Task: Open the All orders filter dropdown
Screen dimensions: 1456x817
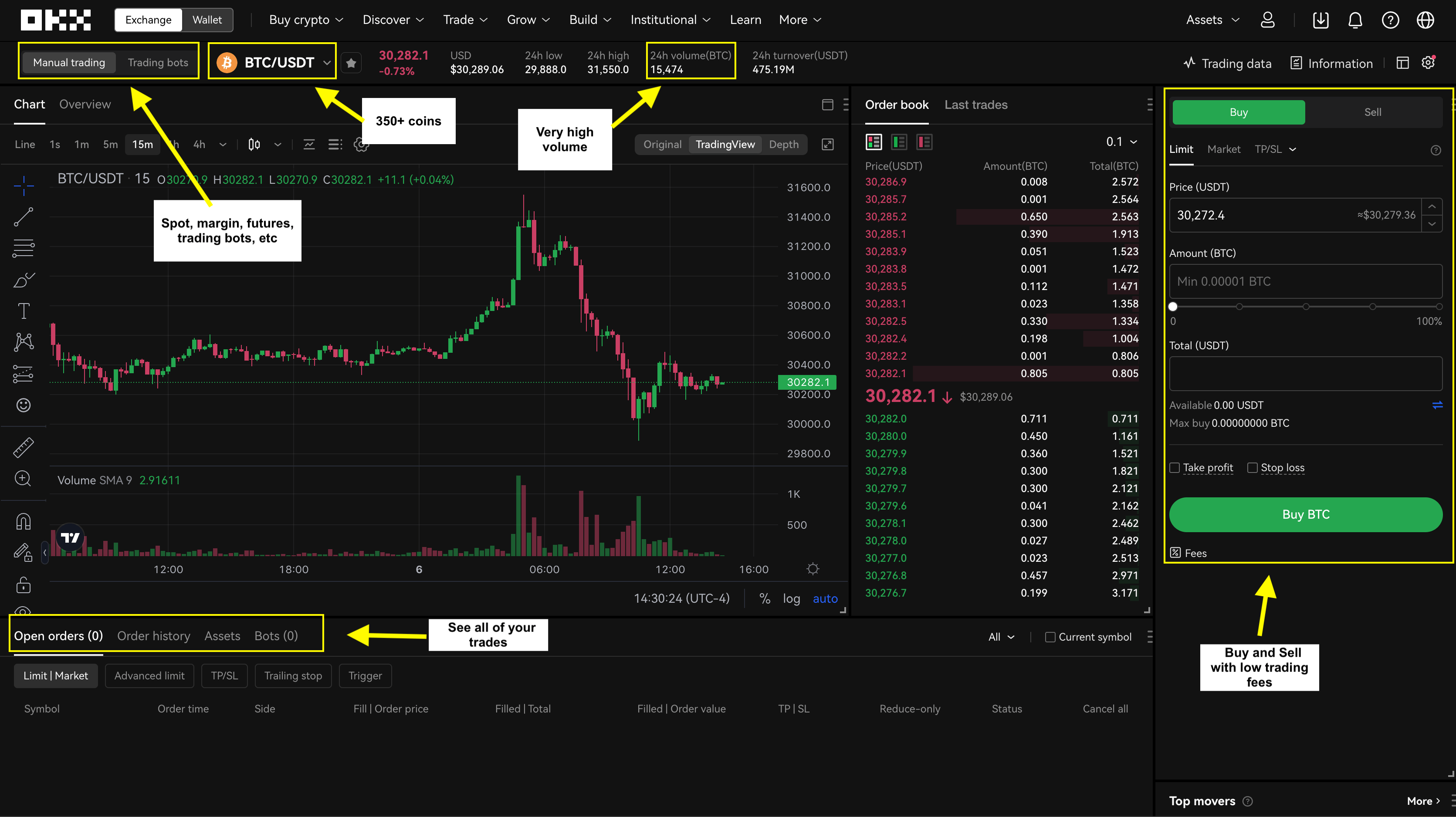Action: (1001, 637)
